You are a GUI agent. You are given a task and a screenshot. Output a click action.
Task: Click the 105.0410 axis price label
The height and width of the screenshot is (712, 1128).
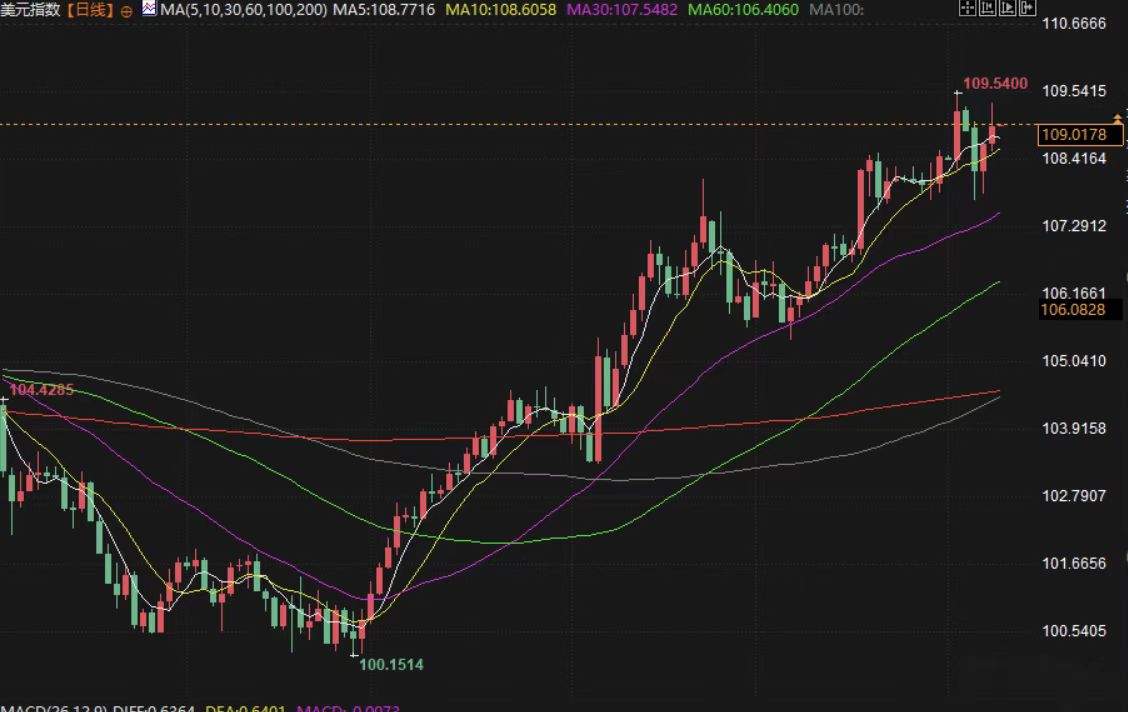click(x=1074, y=360)
